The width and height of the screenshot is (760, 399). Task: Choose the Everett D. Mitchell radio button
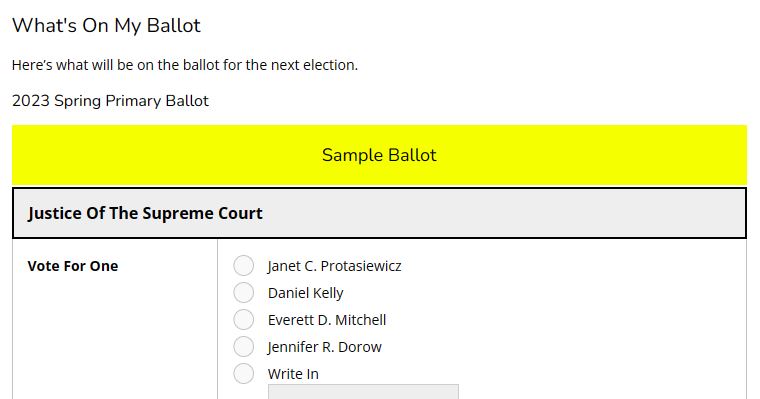pyautogui.click(x=243, y=320)
